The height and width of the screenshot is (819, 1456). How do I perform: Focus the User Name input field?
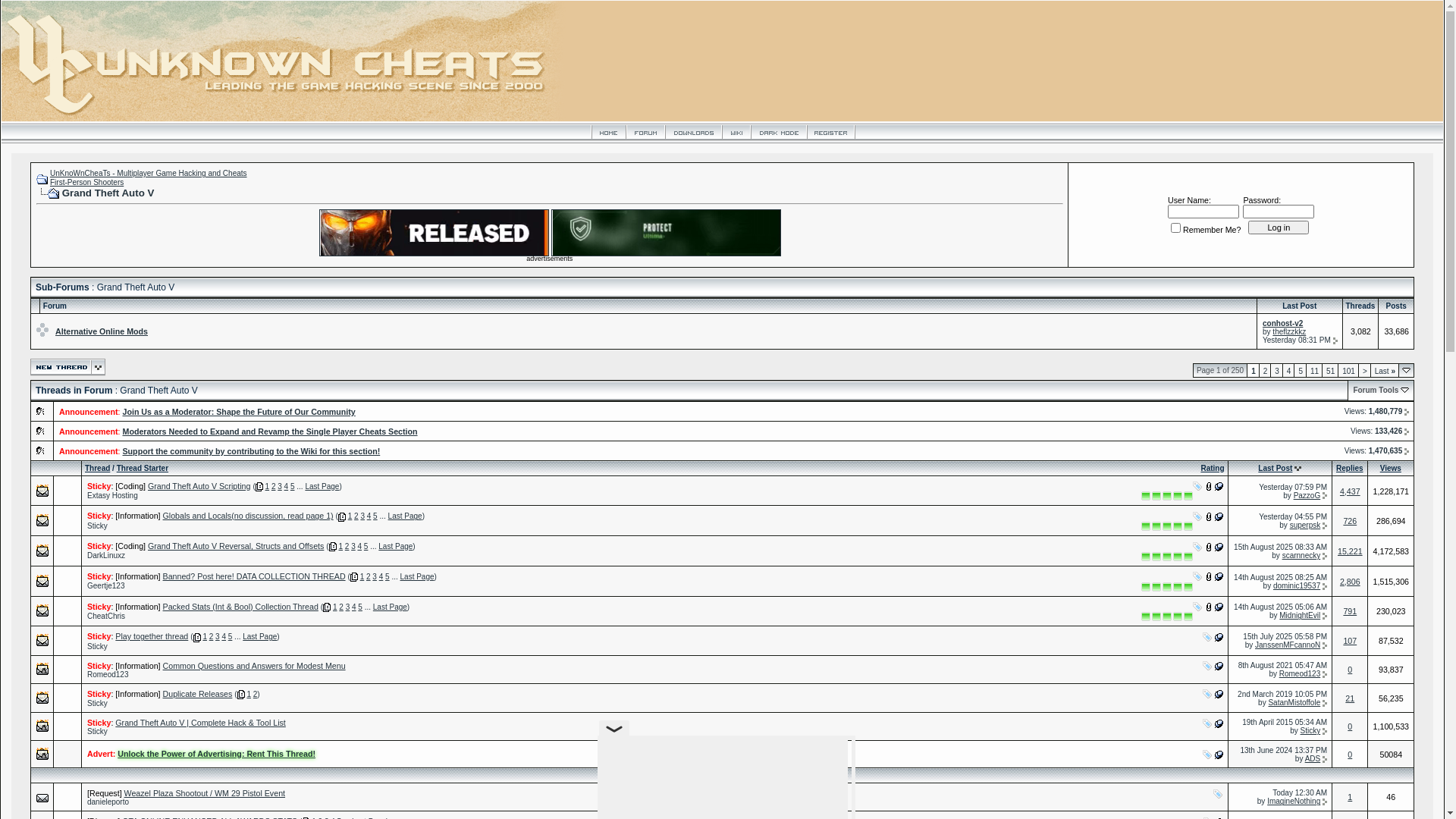point(1203,212)
